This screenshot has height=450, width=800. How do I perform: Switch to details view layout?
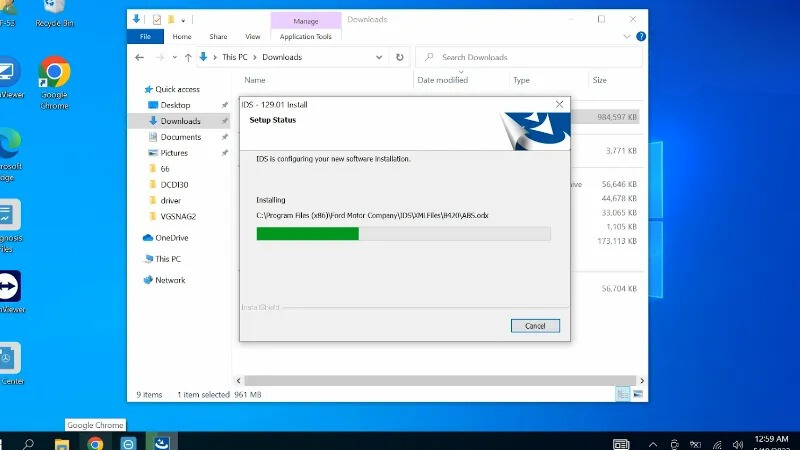pos(622,394)
